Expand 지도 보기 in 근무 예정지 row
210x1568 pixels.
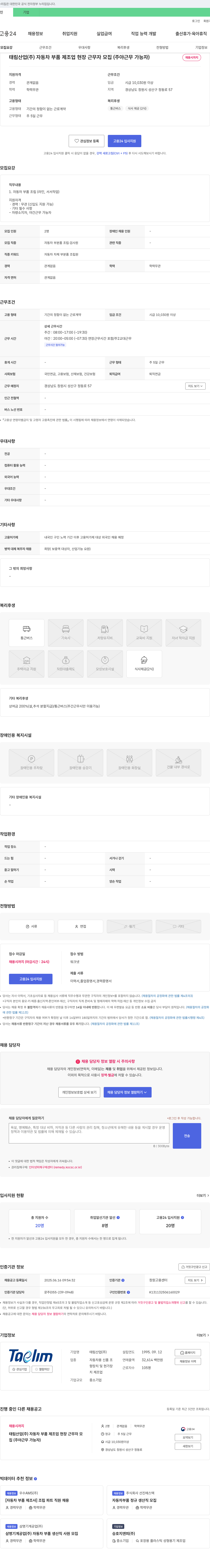pyautogui.click(x=195, y=386)
